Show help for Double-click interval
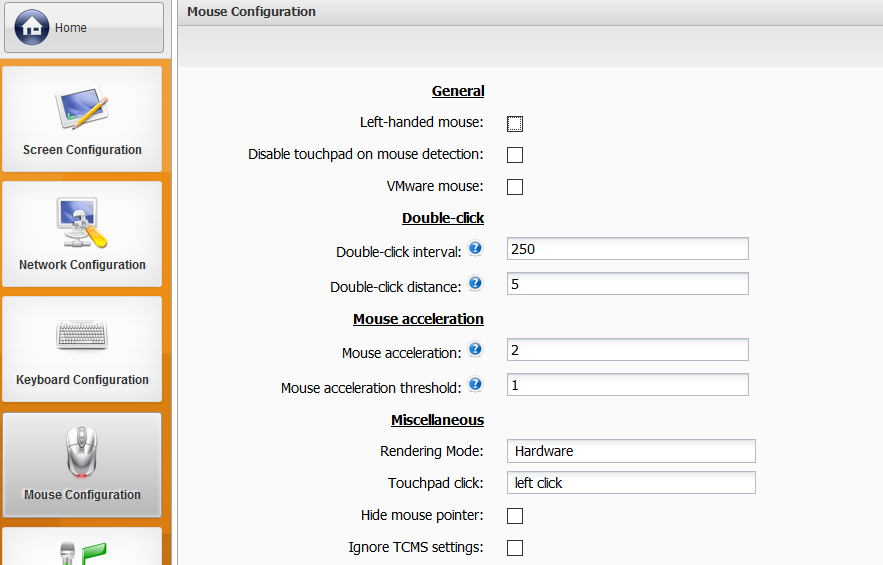 point(475,248)
